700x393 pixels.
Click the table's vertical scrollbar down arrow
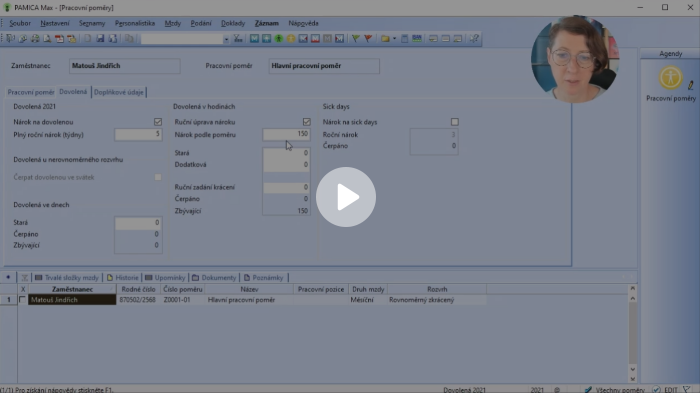point(633,369)
